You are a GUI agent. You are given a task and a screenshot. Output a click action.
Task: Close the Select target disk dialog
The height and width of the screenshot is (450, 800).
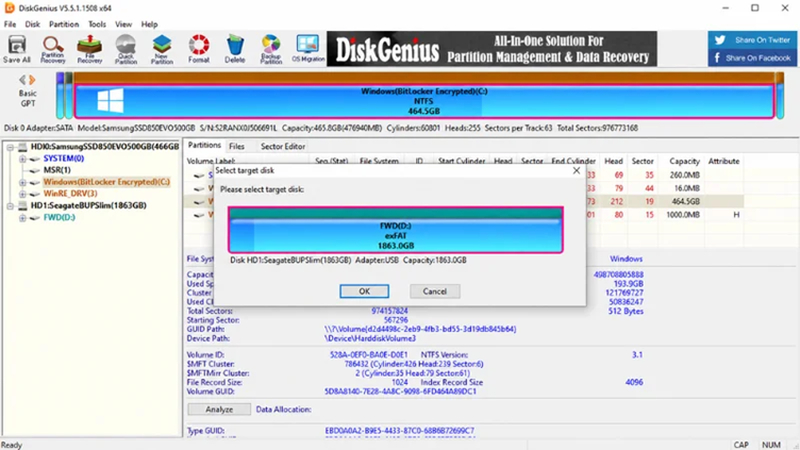[576, 170]
